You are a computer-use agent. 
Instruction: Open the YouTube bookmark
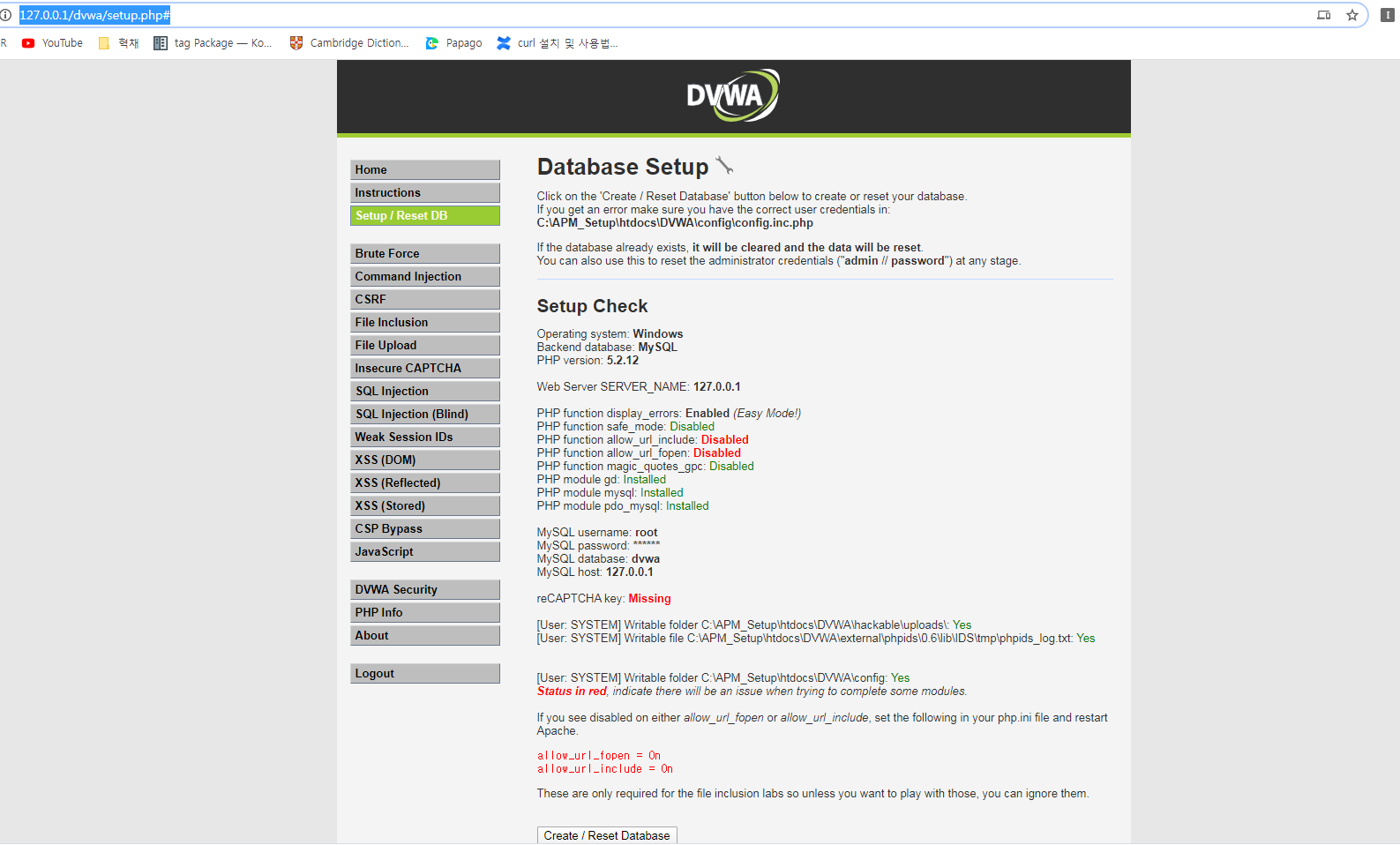click(x=52, y=42)
